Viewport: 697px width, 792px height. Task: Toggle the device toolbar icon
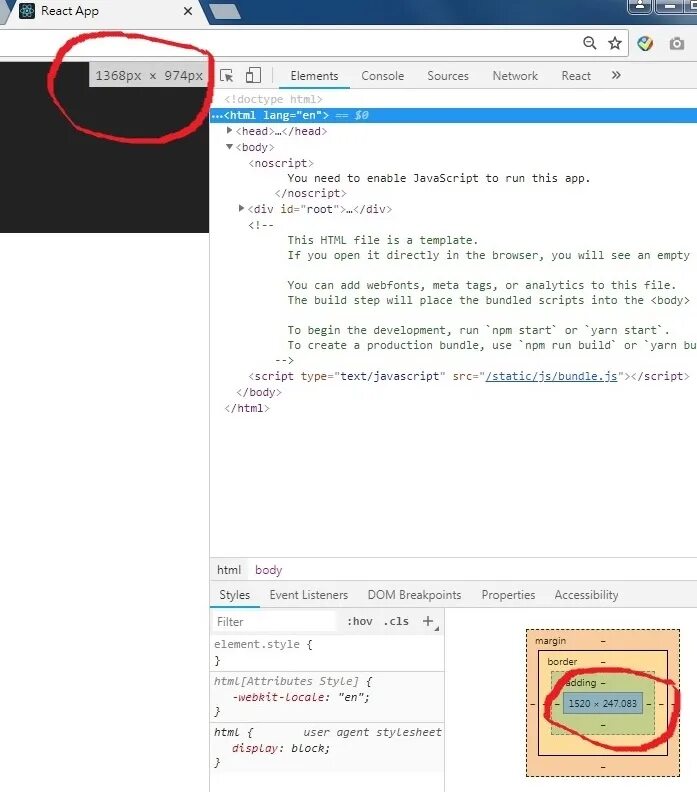[253, 76]
